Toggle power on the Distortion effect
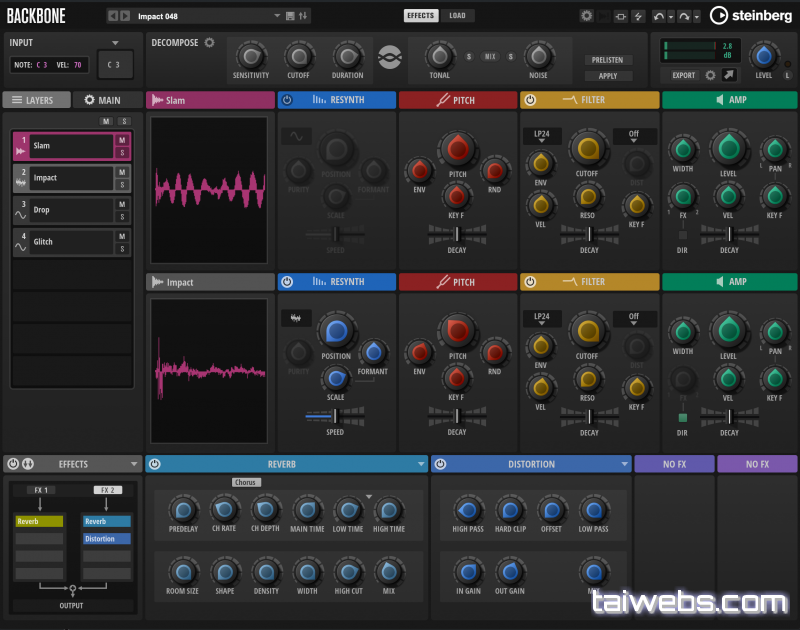This screenshot has height=630, width=800. click(440, 464)
